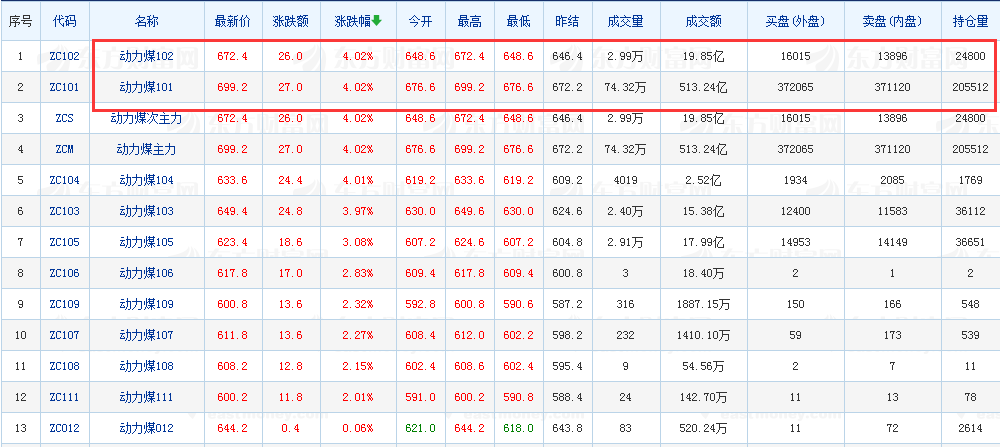Click the 序号 column header
This screenshot has height=447, width=1000.
20,21
